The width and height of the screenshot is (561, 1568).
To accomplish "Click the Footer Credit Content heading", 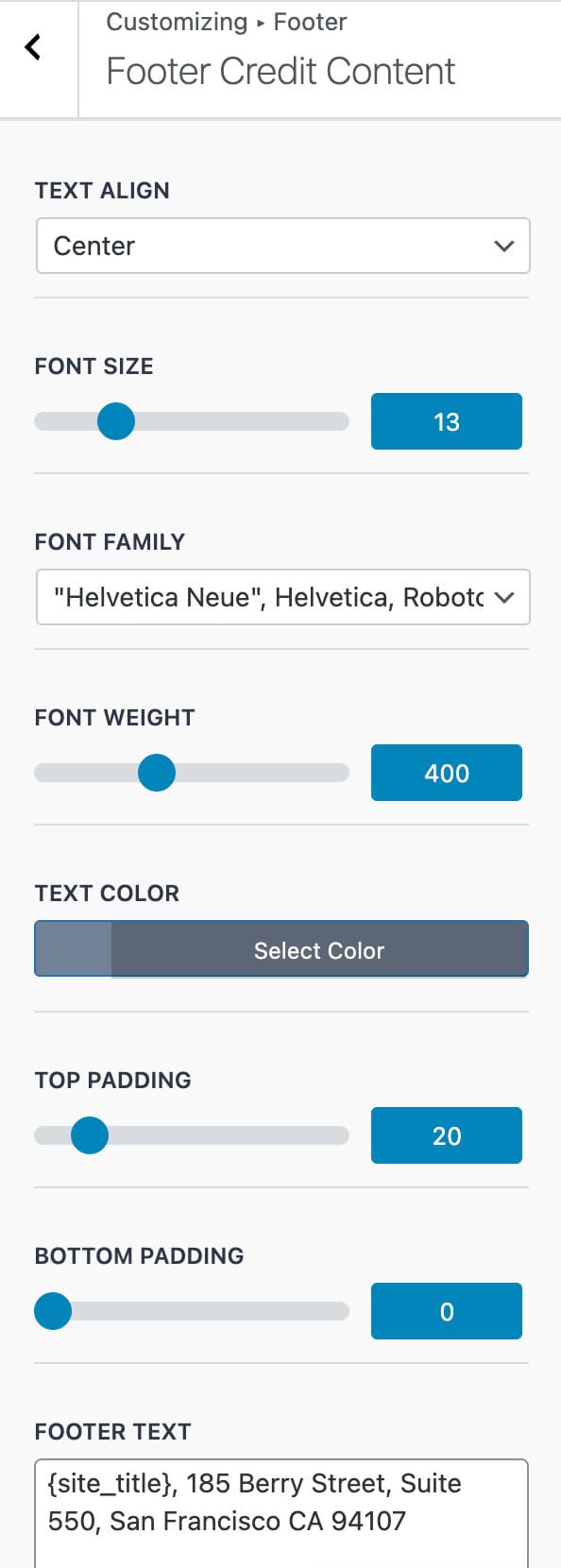I will click(280, 71).
